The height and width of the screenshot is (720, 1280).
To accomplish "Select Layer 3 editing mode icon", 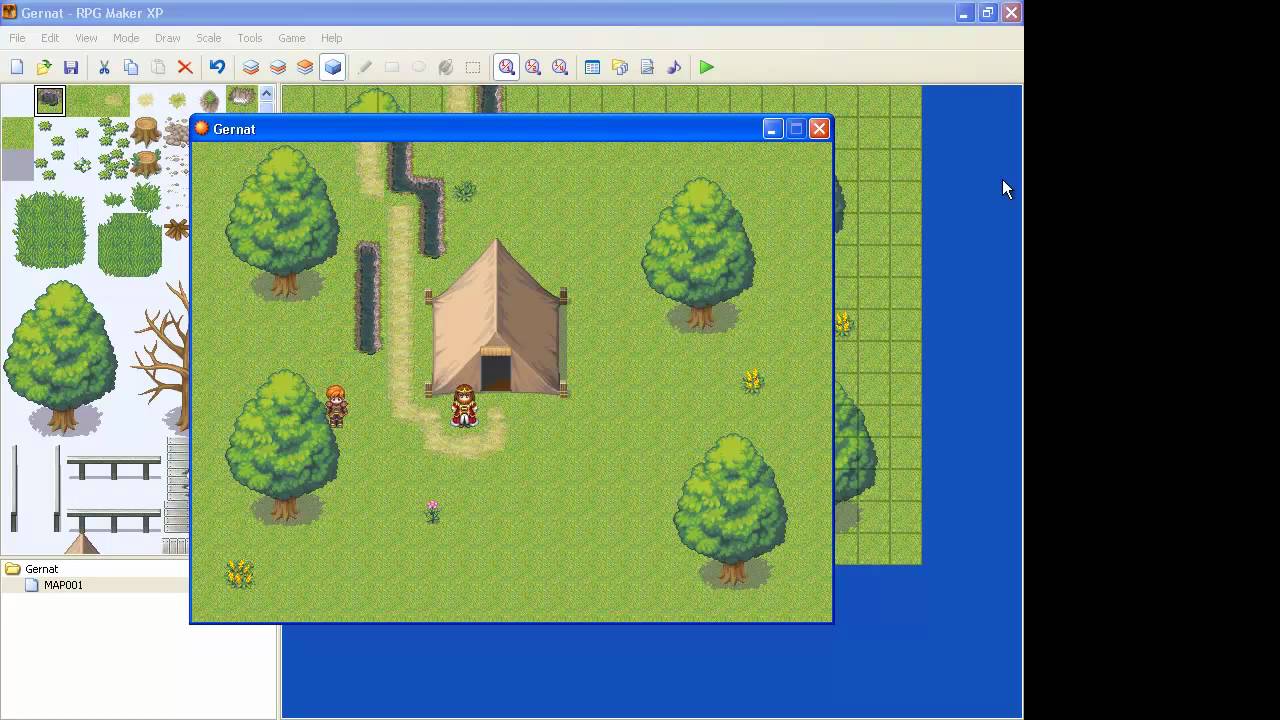I will coord(305,67).
